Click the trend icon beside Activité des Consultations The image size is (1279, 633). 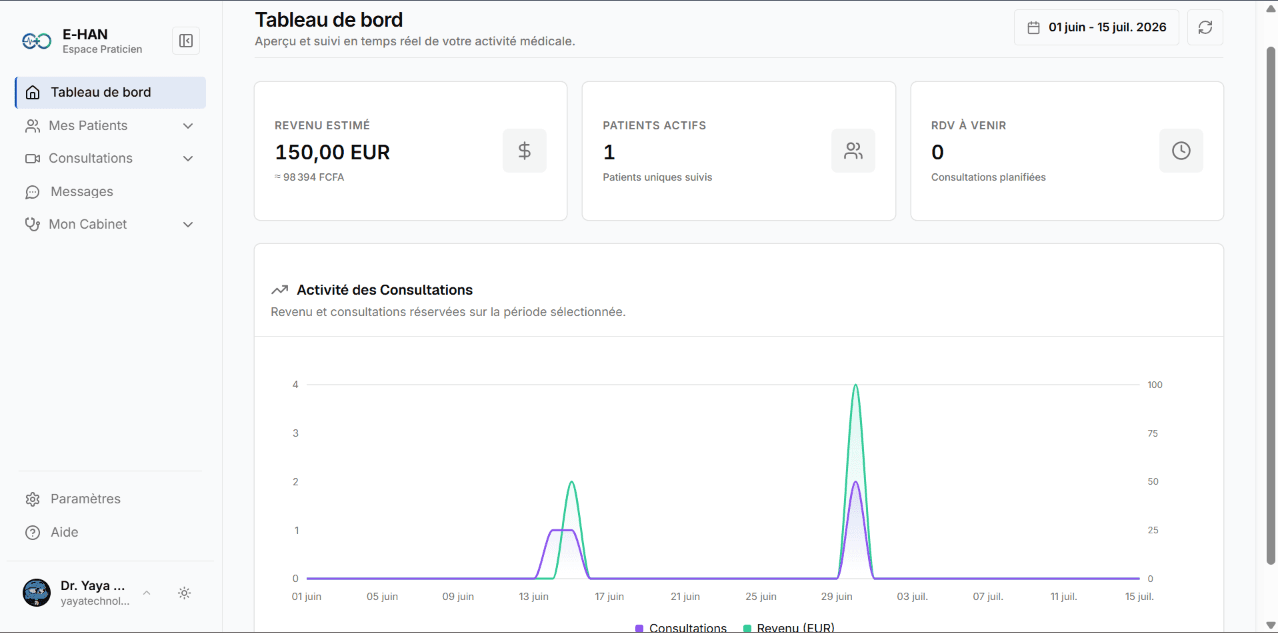(280, 290)
